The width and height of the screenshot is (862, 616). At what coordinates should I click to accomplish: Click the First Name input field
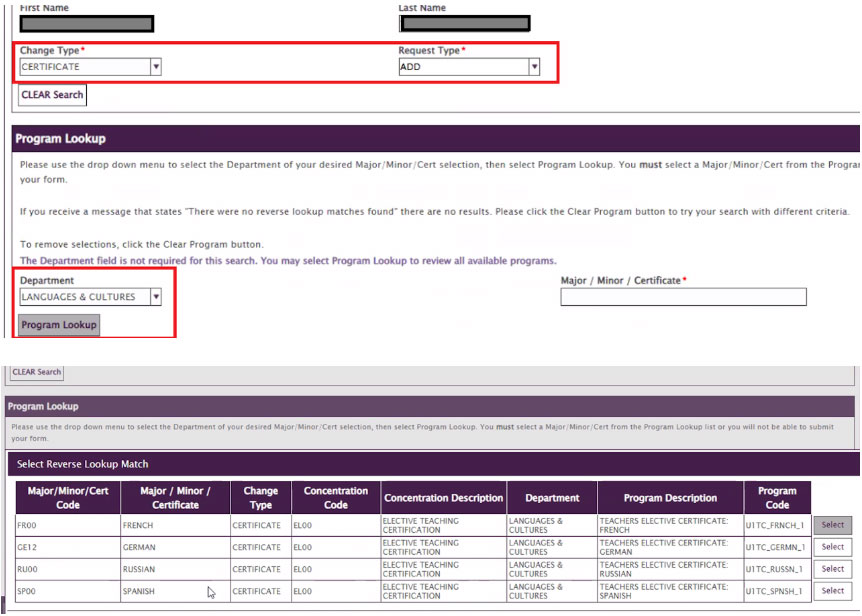[x=87, y=23]
